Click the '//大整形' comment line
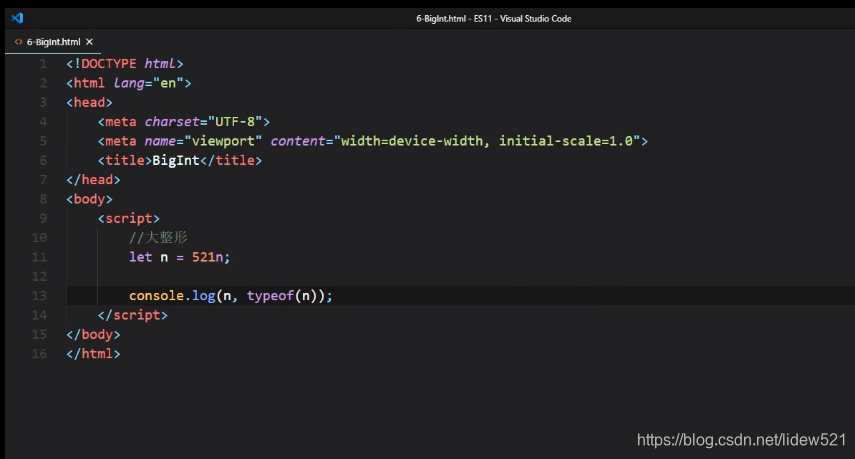 158,238
